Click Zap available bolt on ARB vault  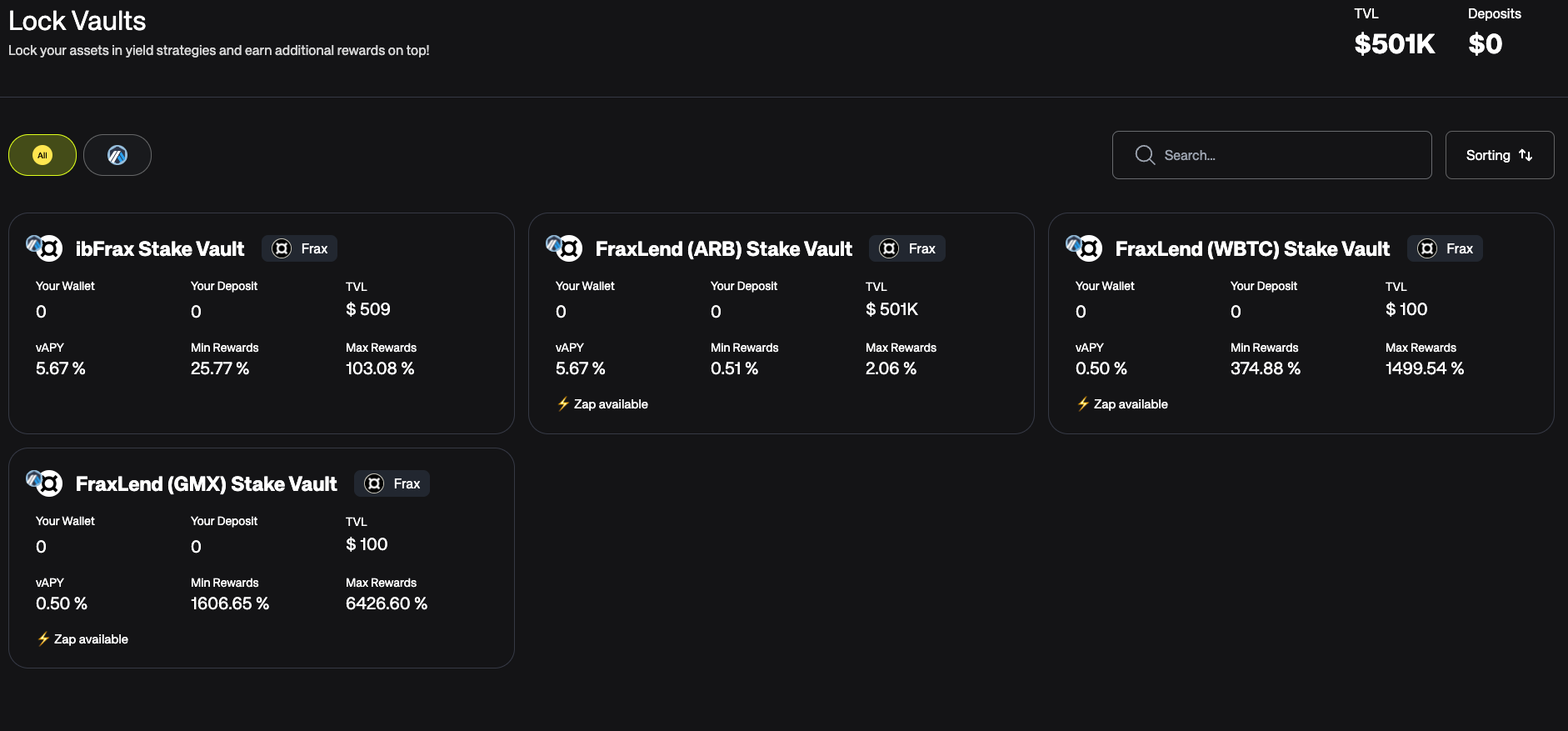[x=564, y=404]
